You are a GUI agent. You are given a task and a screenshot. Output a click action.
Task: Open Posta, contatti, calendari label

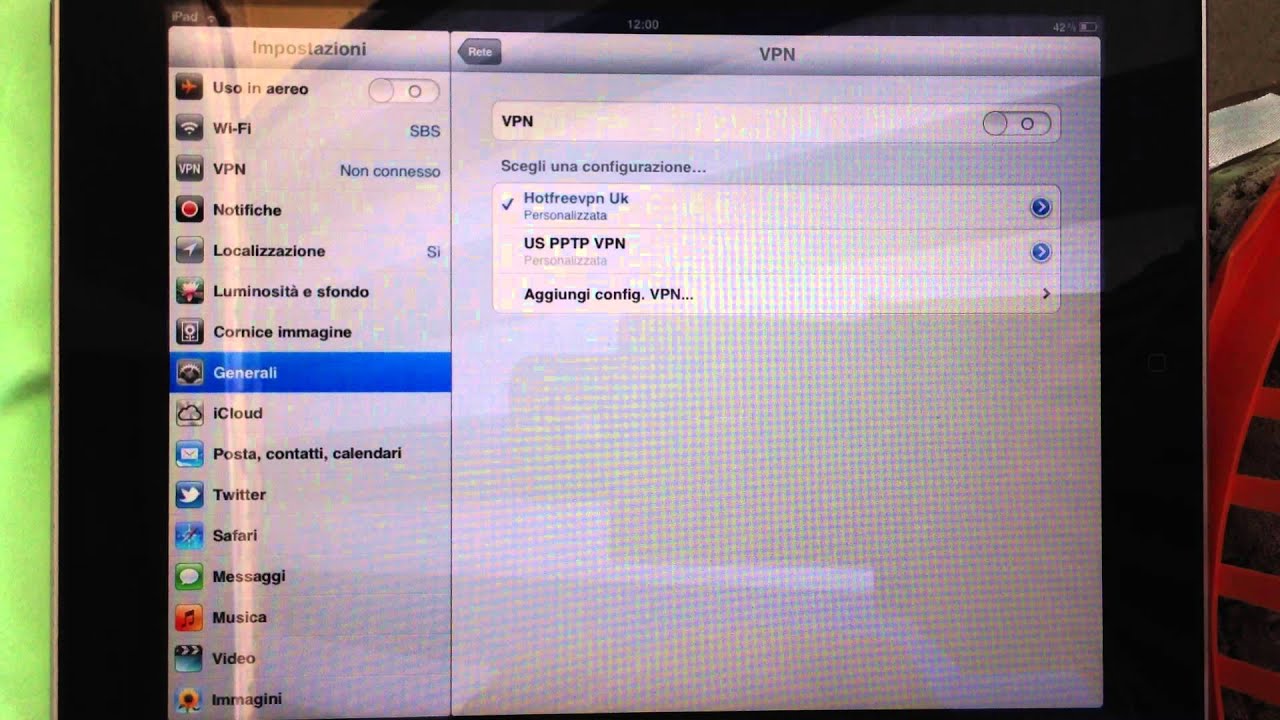coord(307,454)
